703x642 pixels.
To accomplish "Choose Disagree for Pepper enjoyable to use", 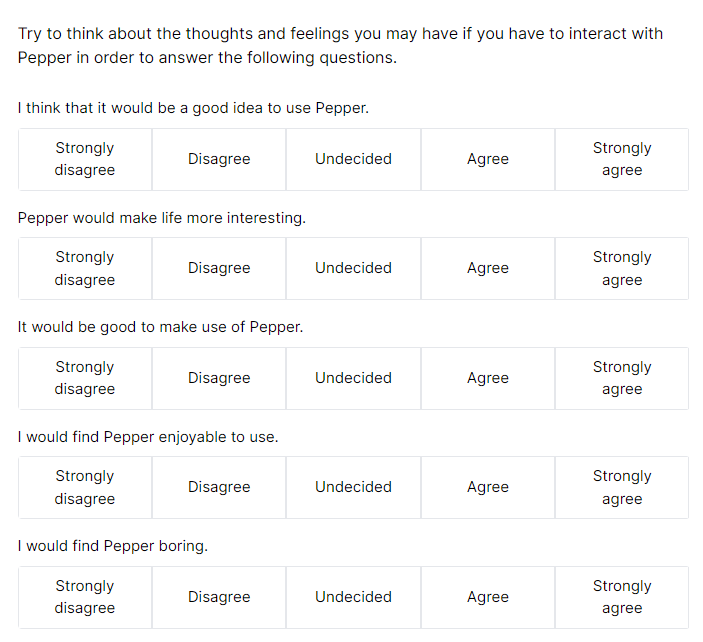I will [x=219, y=487].
